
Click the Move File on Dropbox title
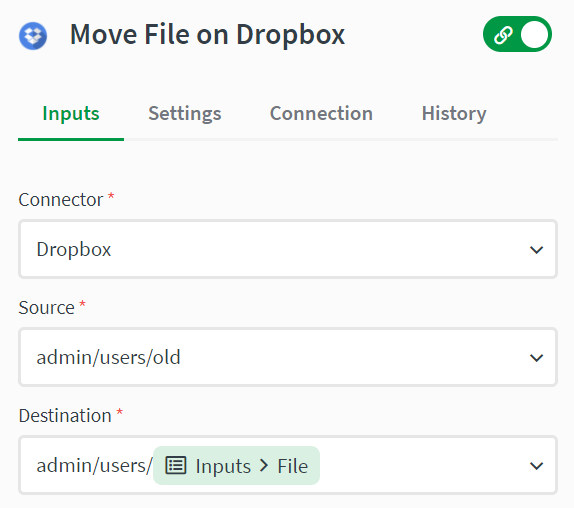coord(207,35)
